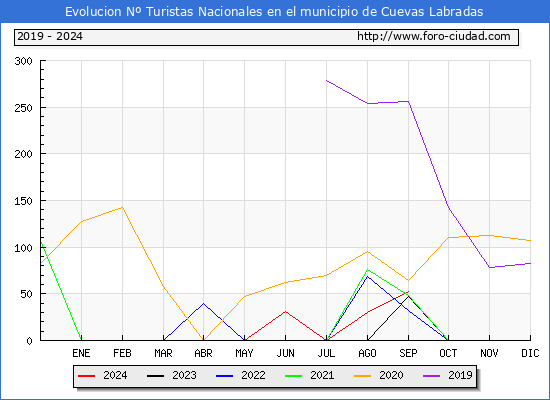This screenshot has height=400, width=550.
Task: Click the 2019 purple line's NOV low point
Action: [x=489, y=267]
